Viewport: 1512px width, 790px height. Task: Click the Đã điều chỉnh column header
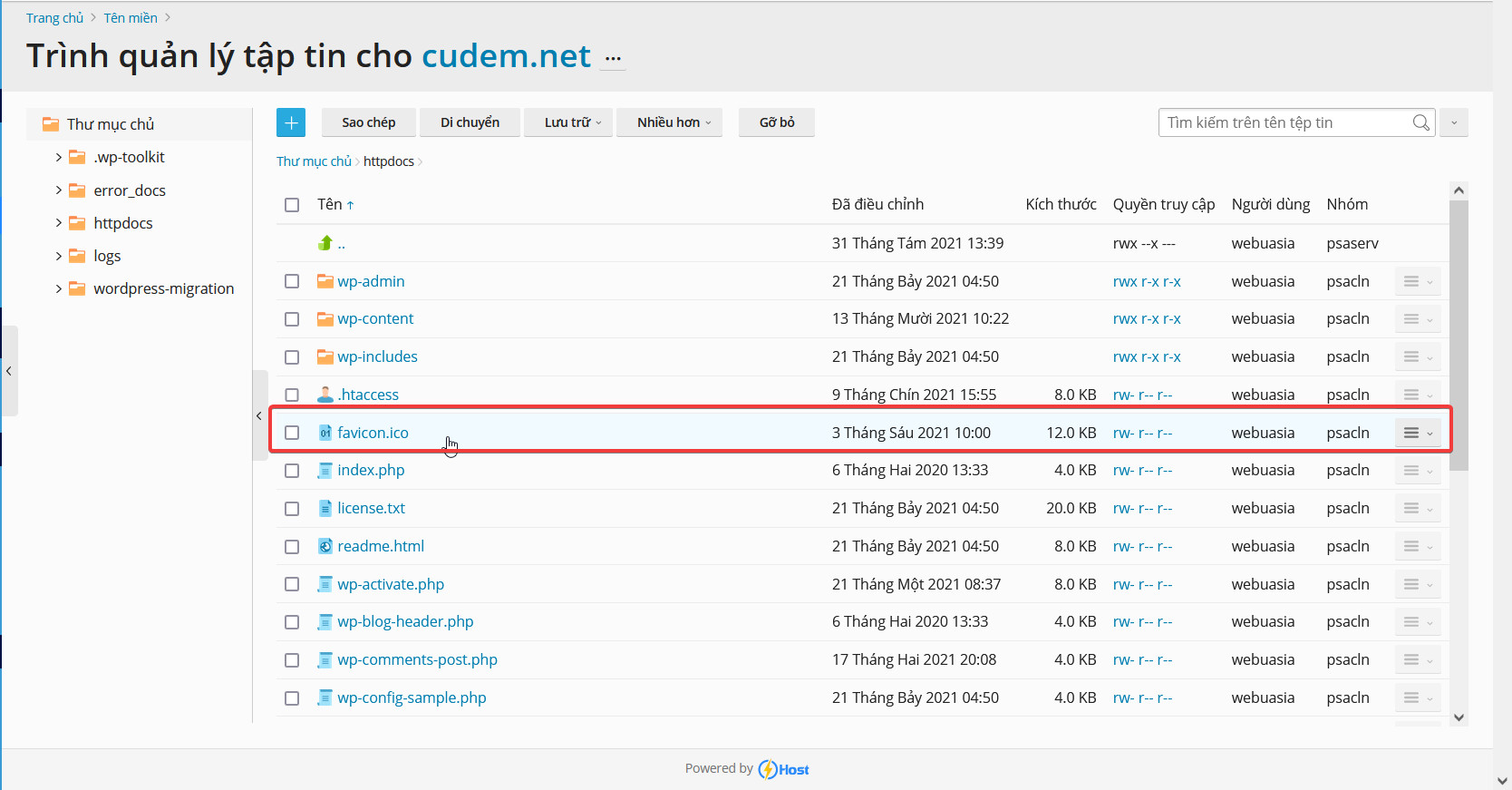tap(877, 205)
